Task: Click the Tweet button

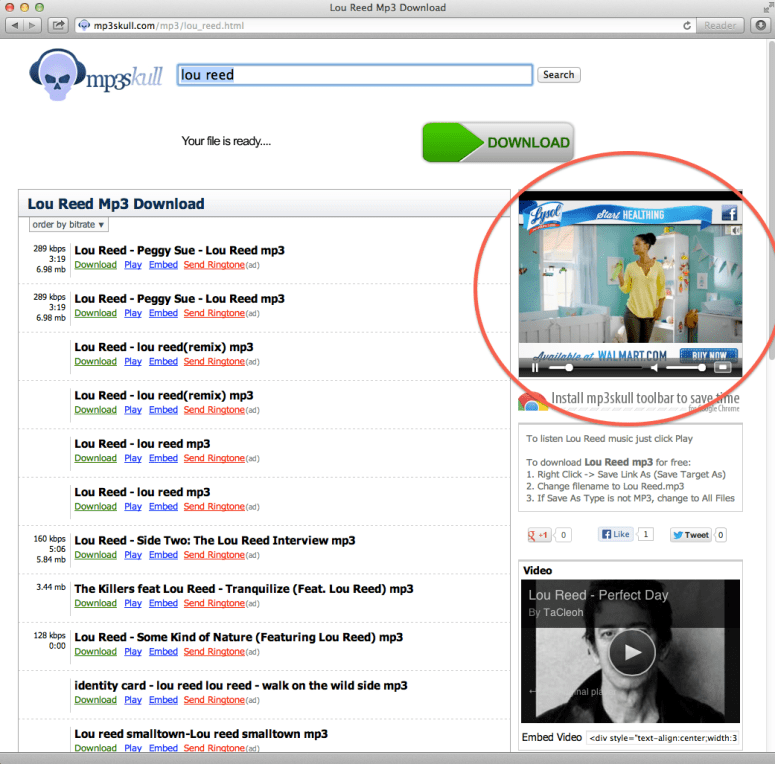Action: point(691,535)
